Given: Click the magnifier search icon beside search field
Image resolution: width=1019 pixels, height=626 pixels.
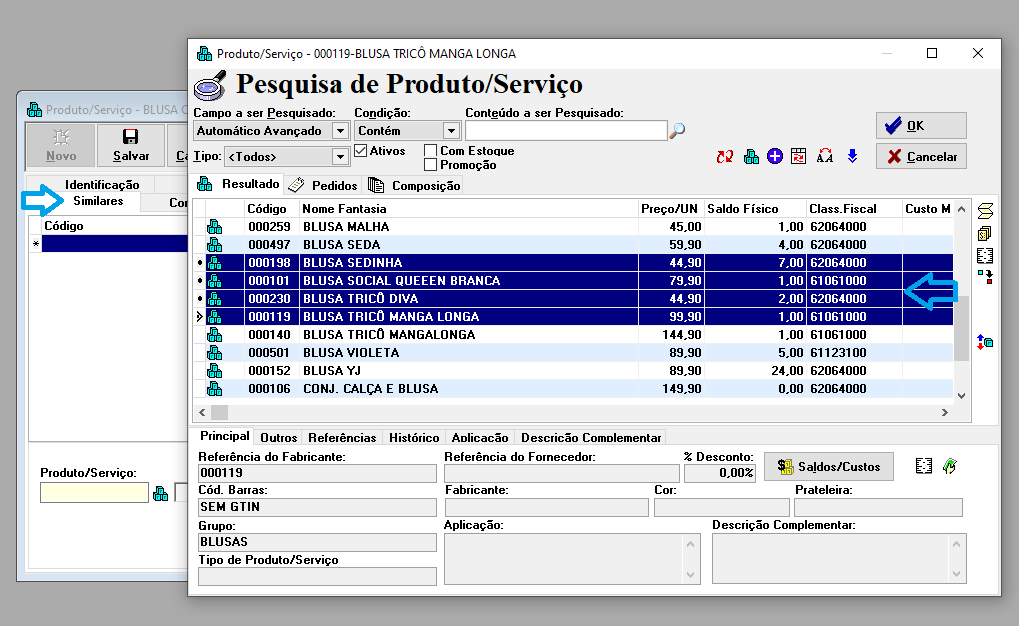Looking at the screenshot, I should (677, 131).
